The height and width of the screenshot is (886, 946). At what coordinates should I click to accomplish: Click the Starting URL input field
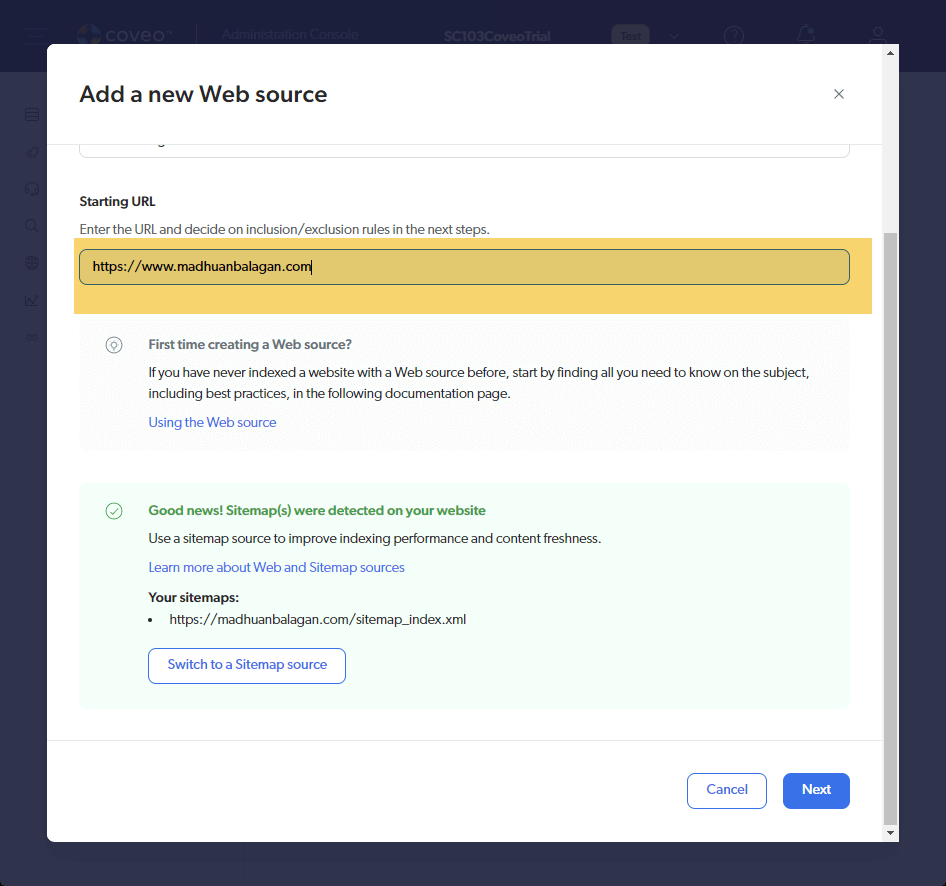click(464, 267)
